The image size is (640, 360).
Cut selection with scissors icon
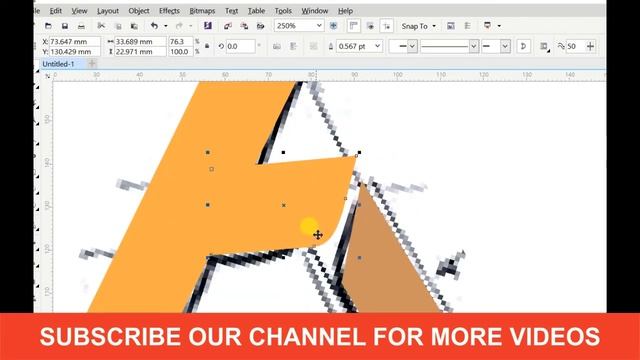point(101,26)
